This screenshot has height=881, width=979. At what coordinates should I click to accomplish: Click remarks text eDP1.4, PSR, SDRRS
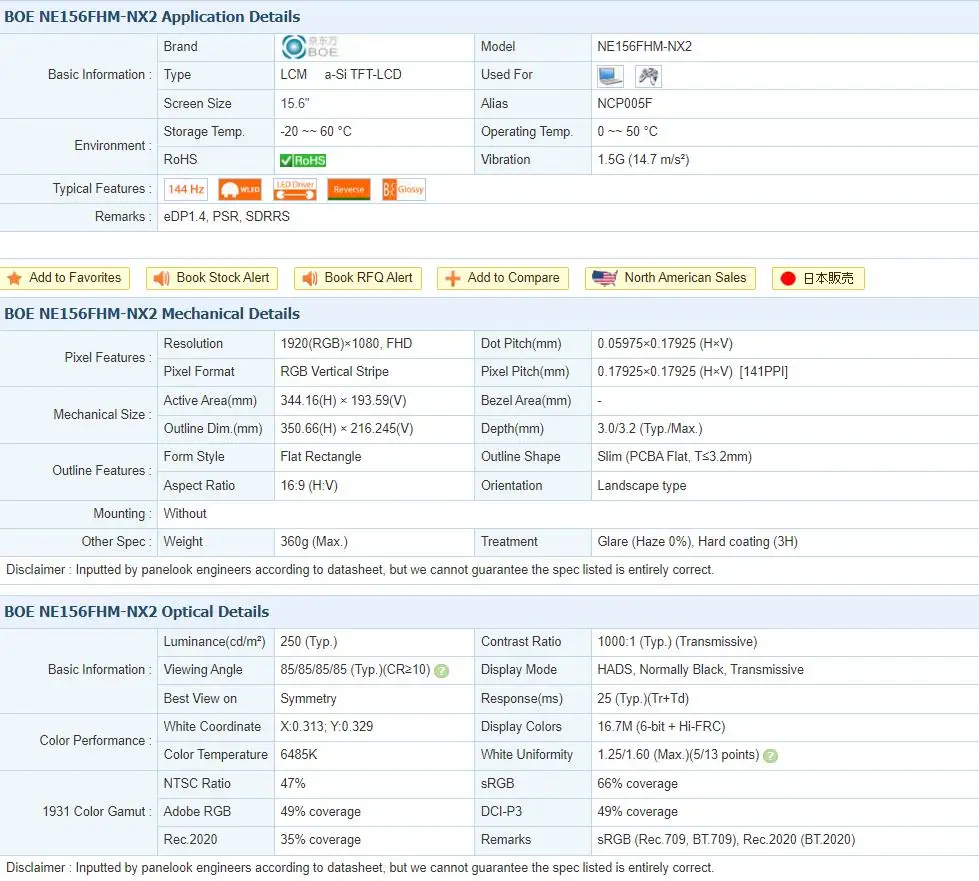pyautogui.click(x=227, y=217)
